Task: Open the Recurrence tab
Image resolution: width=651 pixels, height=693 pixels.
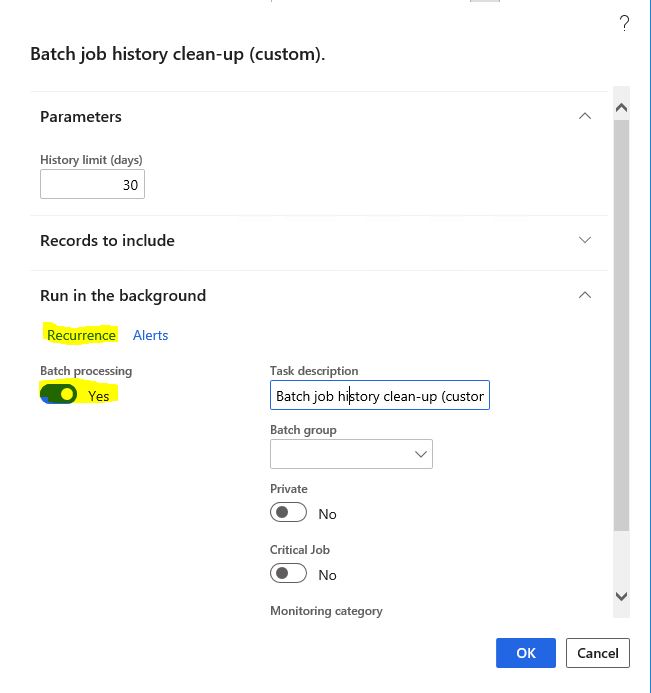Action: [x=81, y=335]
